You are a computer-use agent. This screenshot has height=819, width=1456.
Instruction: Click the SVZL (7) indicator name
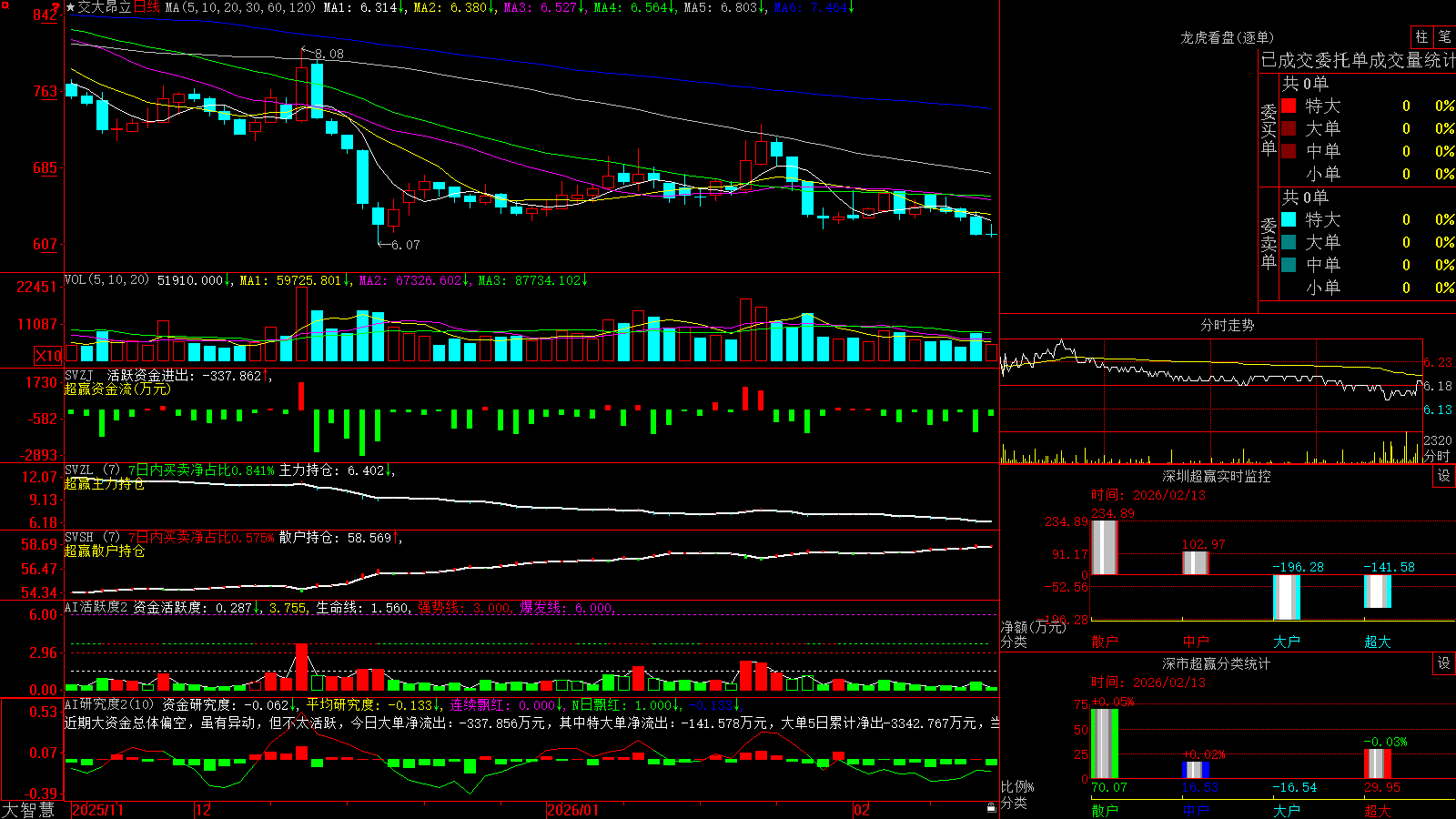(x=92, y=470)
